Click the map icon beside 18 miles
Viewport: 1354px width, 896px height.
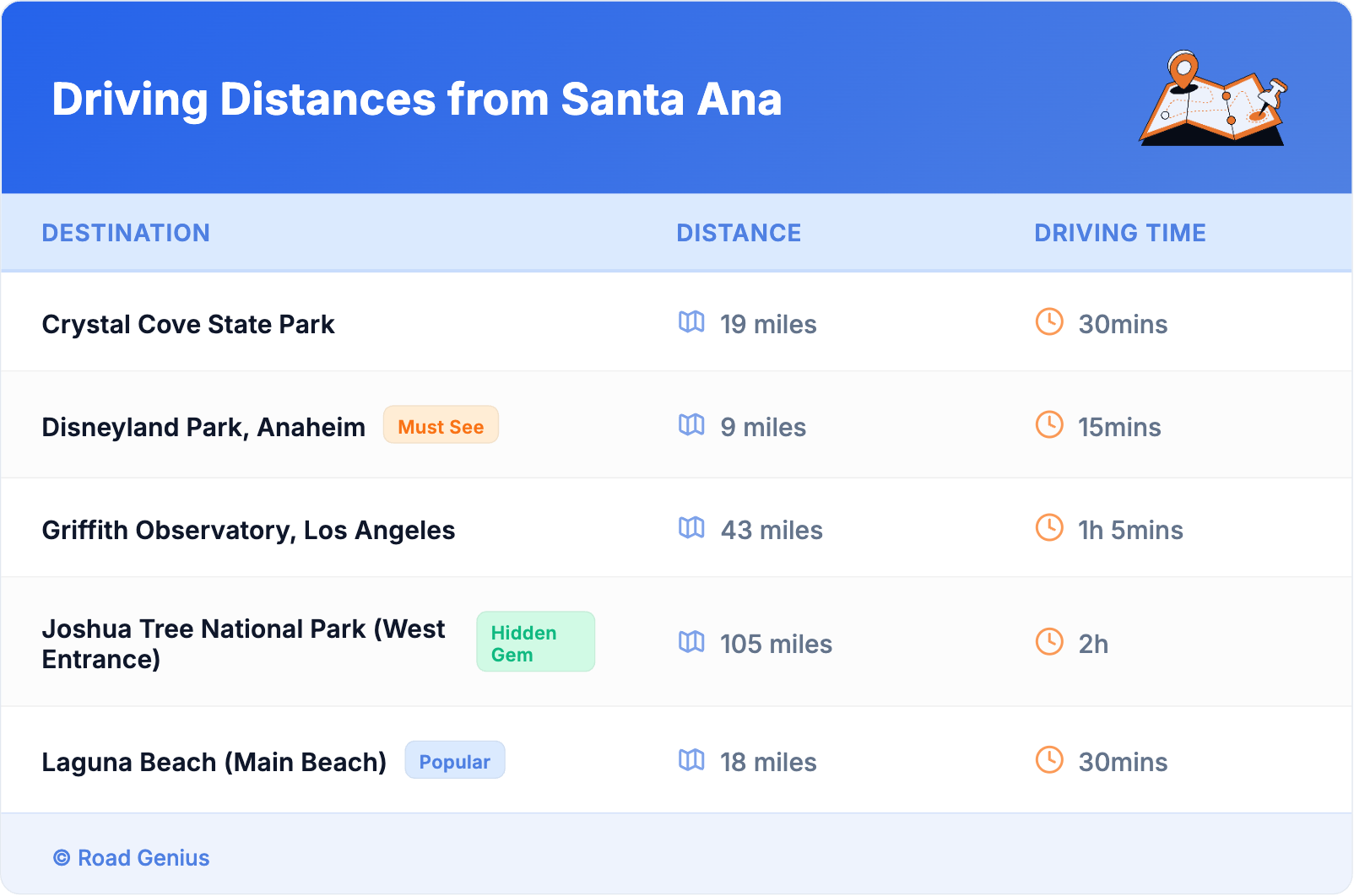point(691,760)
